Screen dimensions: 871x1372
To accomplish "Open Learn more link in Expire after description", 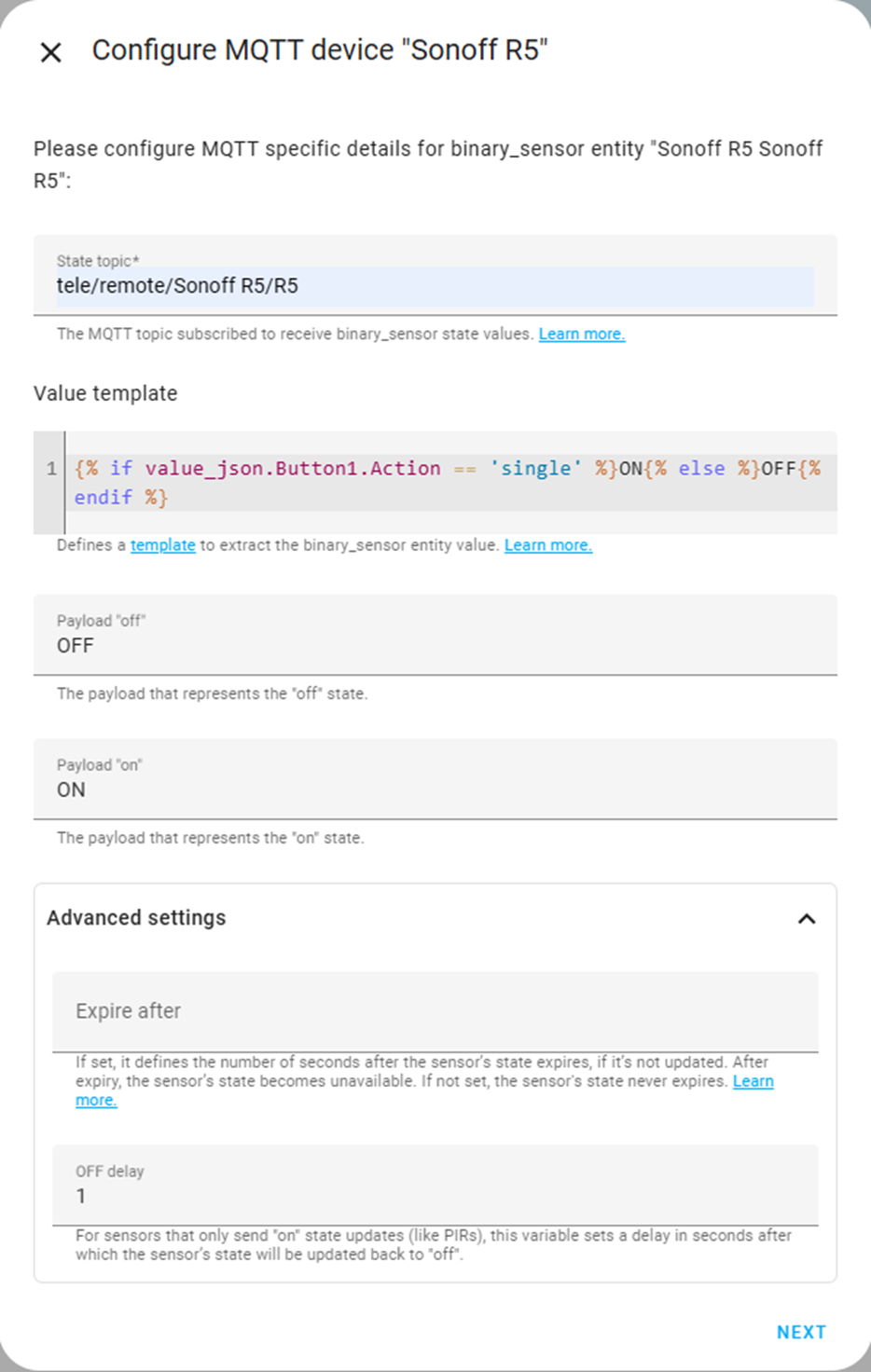I will click(753, 1081).
